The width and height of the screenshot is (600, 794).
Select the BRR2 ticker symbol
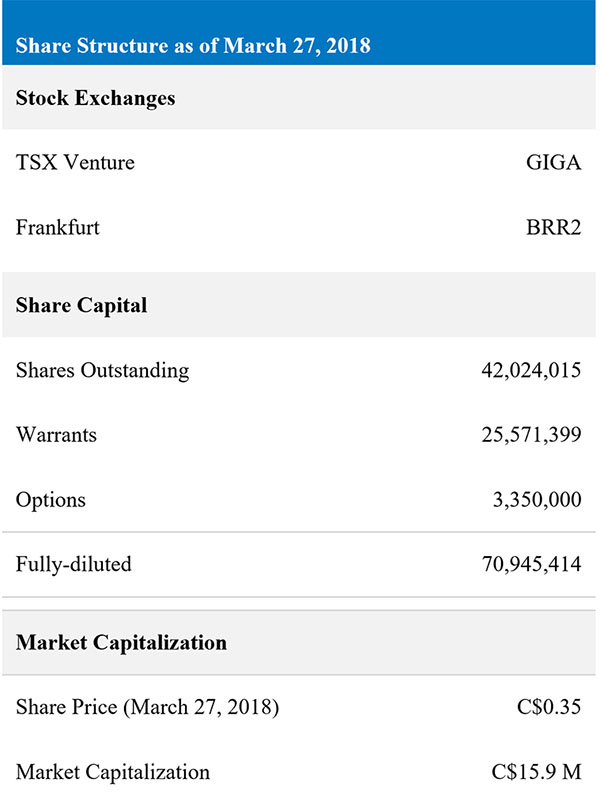pyautogui.click(x=553, y=227)
